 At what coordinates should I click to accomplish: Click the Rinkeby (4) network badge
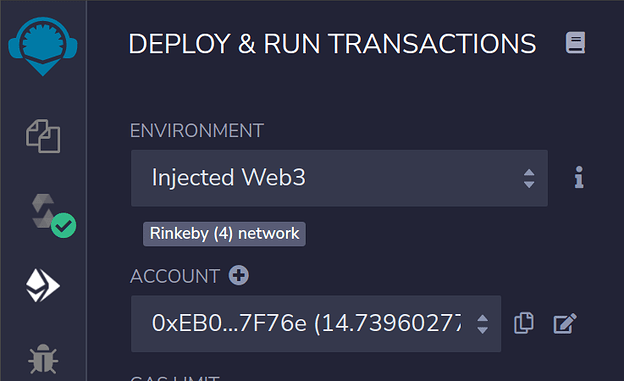(x=224, y=234)
